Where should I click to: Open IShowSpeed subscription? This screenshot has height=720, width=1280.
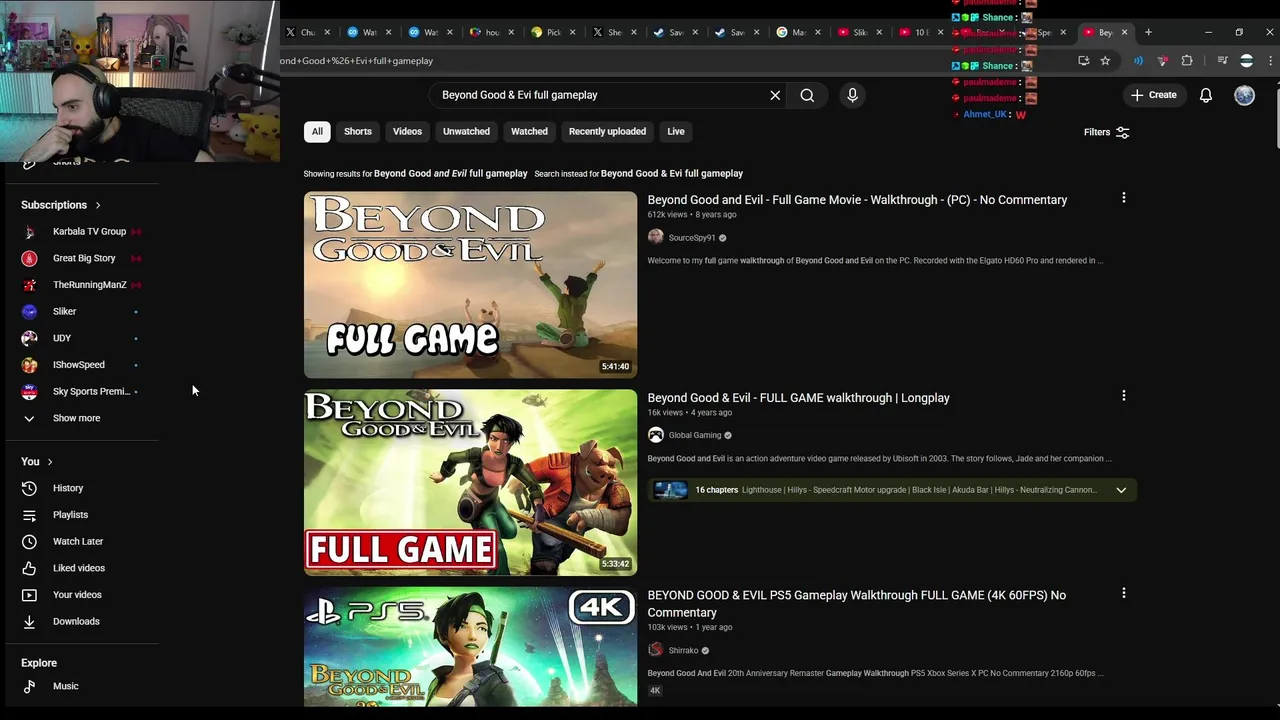82,365
